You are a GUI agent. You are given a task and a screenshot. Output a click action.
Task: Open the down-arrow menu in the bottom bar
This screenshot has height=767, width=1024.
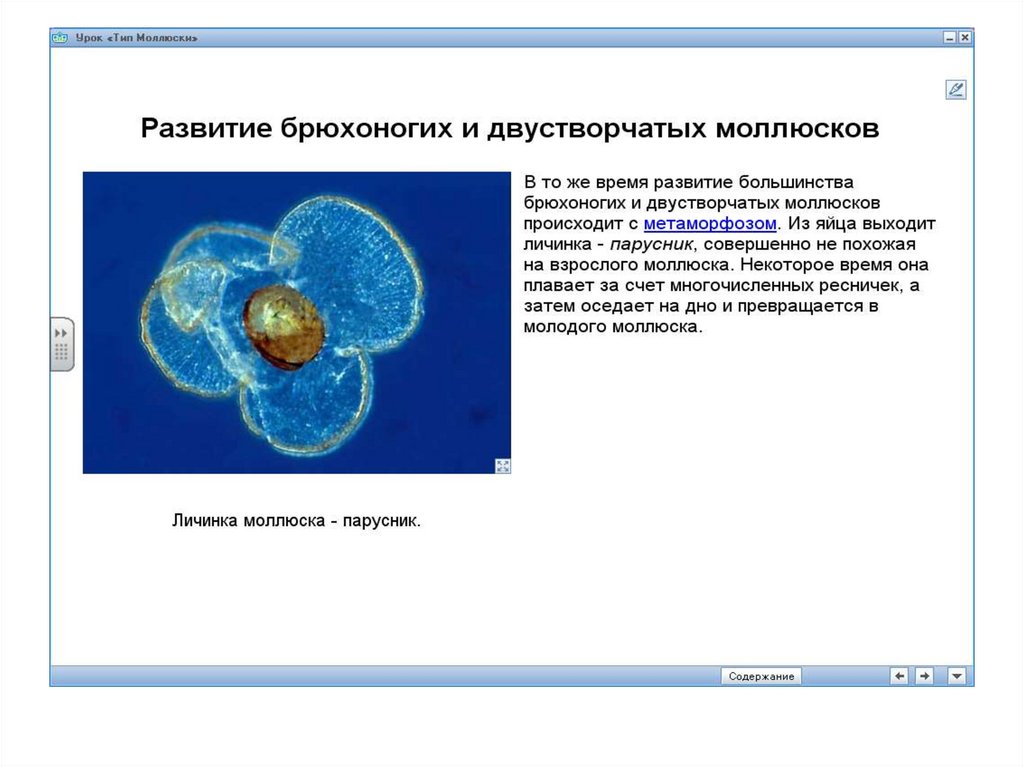(x=957, y=676)
